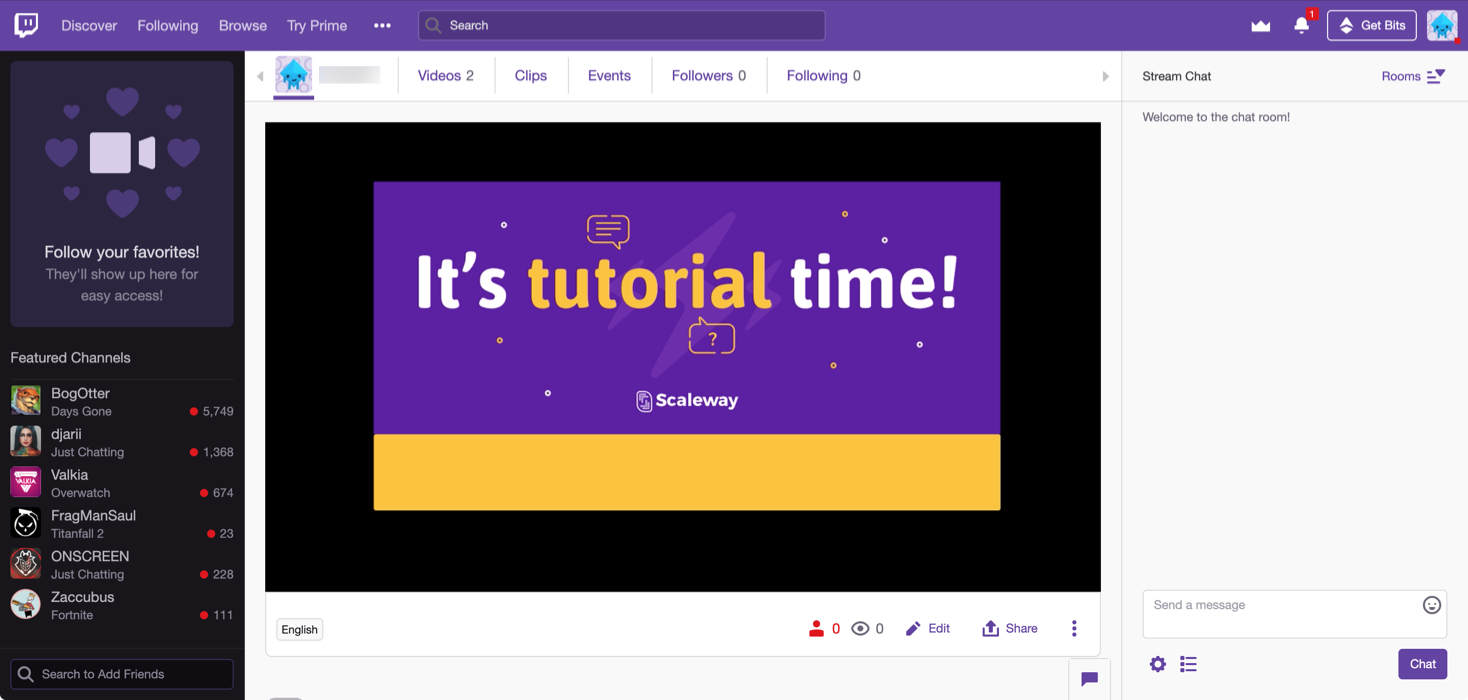This screenshot has height=700, width=1468.
Task: Click the user avatar in top right
Action: pyautogui.click(x=1441, y=26)
